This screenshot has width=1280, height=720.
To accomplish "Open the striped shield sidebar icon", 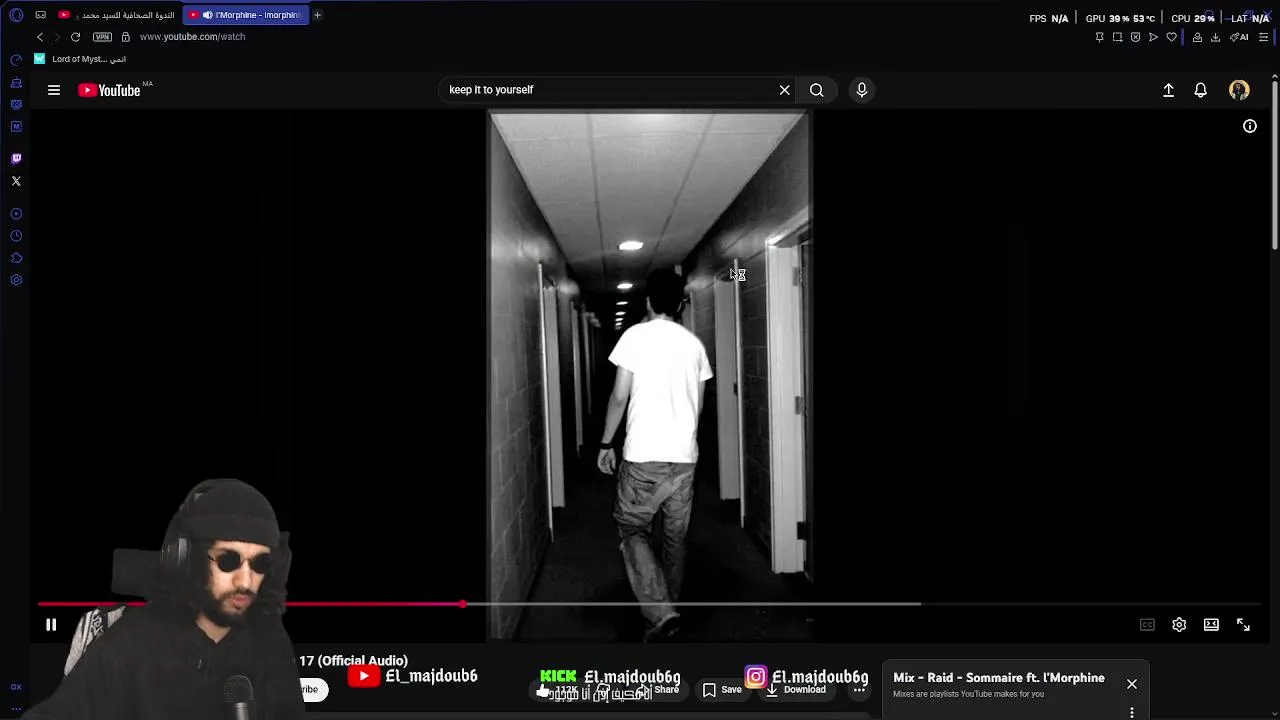I will point(16,104).
